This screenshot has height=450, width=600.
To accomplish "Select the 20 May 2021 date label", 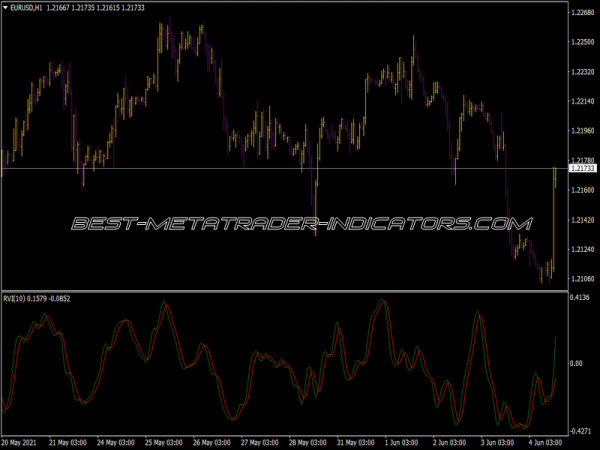I will (x=20, y=441).
